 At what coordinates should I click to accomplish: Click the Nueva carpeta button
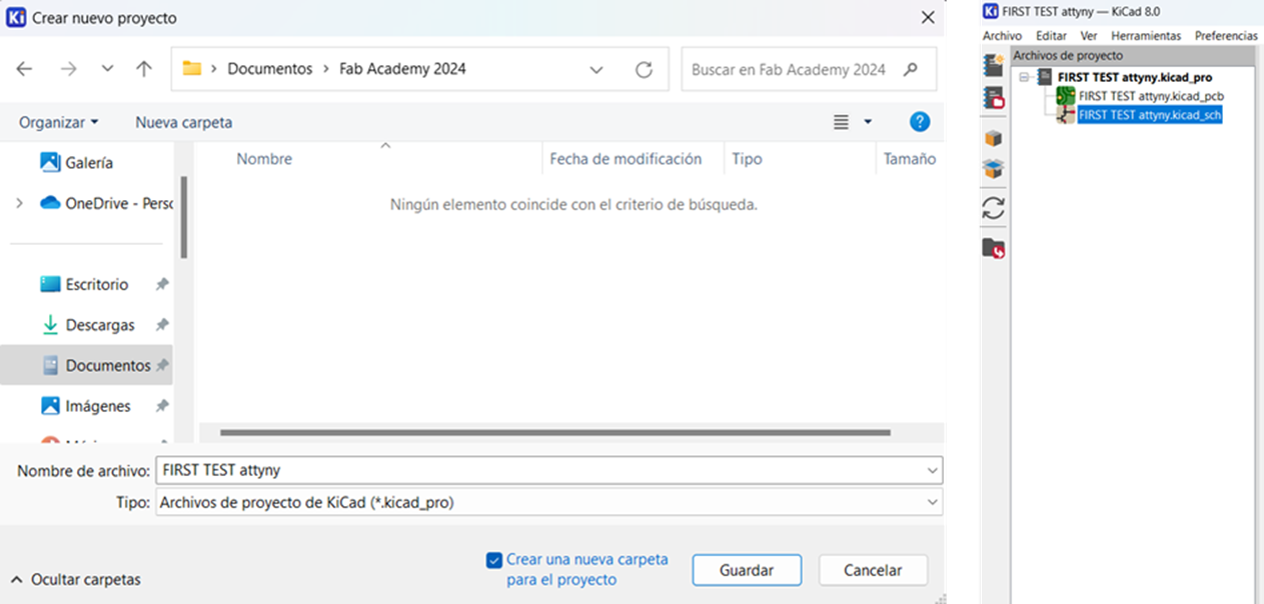click(184, 122)
